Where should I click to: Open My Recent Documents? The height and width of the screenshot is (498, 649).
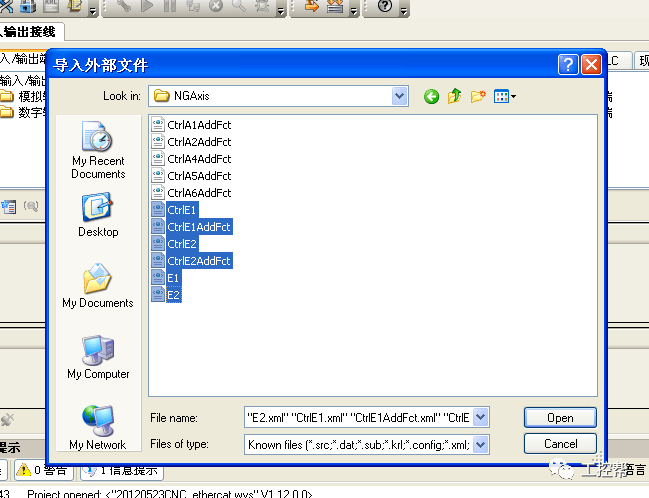click(x=98, y=148)
